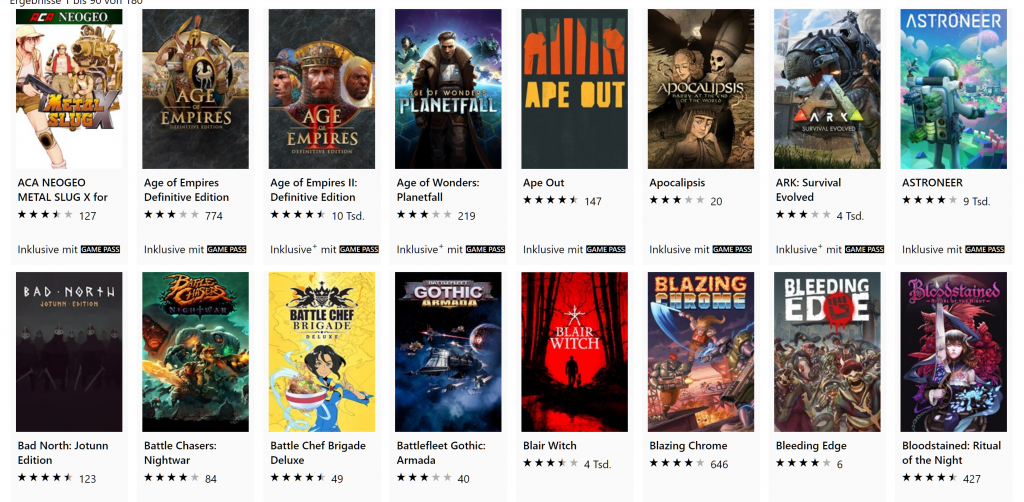
Task: Open the Blair Witch cover thumbnail
Action: 575,352
